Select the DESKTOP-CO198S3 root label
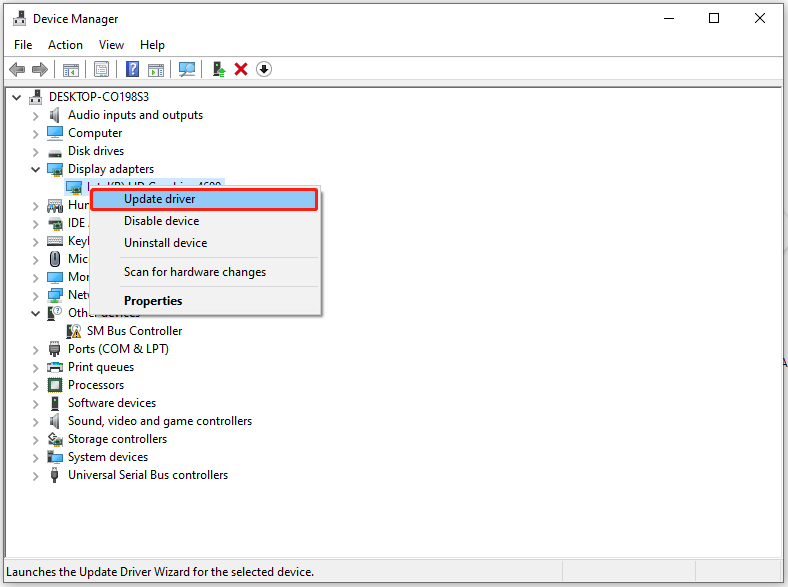This screenshot has height=587, width=788. [x=99, y=96]
